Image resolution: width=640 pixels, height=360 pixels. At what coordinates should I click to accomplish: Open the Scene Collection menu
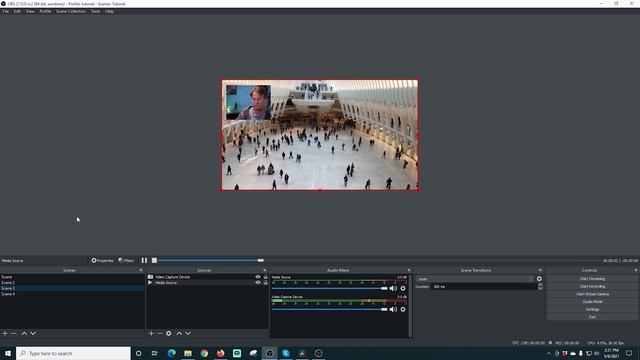[71, 11]
